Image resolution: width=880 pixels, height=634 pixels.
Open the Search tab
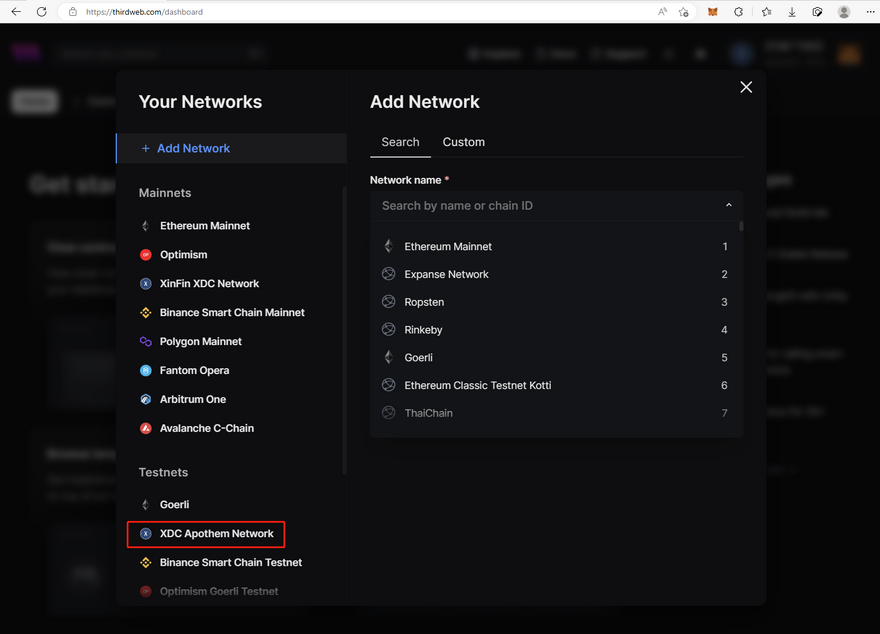[x=400, y=142]
